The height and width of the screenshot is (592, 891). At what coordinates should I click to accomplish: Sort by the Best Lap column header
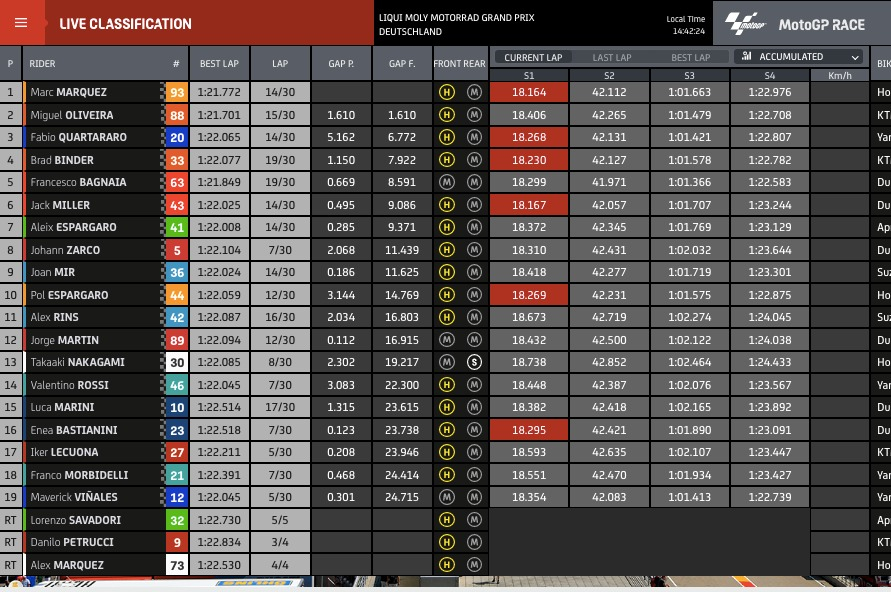tap(219, 63)
